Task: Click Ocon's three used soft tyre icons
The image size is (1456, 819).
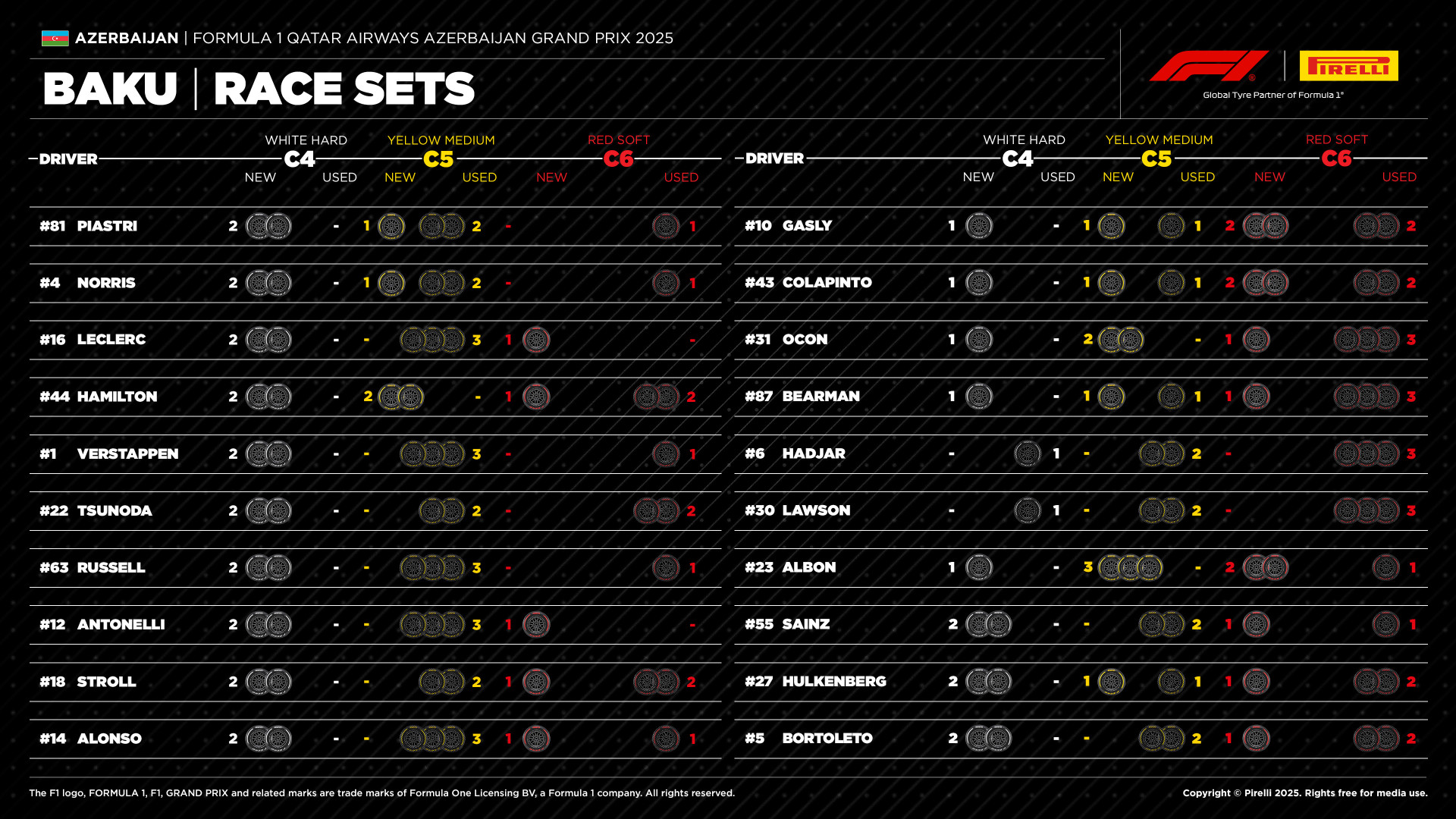Action: (x=1367, y=340)
